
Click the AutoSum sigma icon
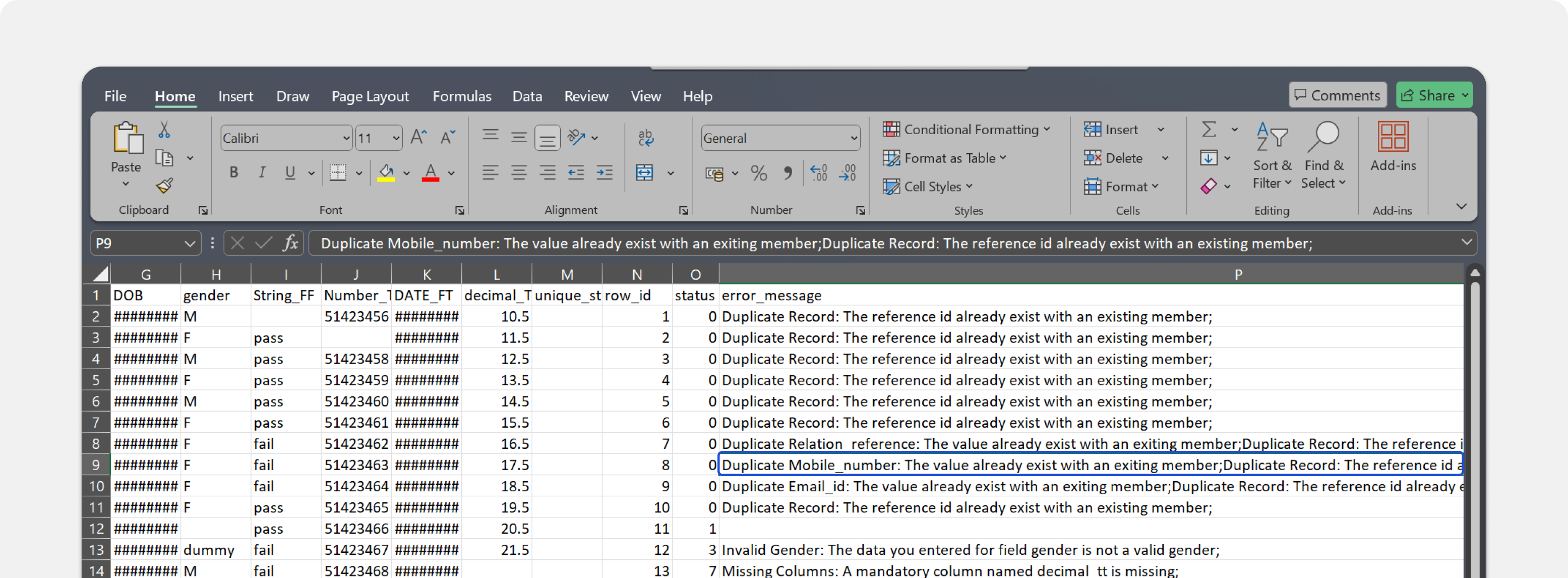1209,129
